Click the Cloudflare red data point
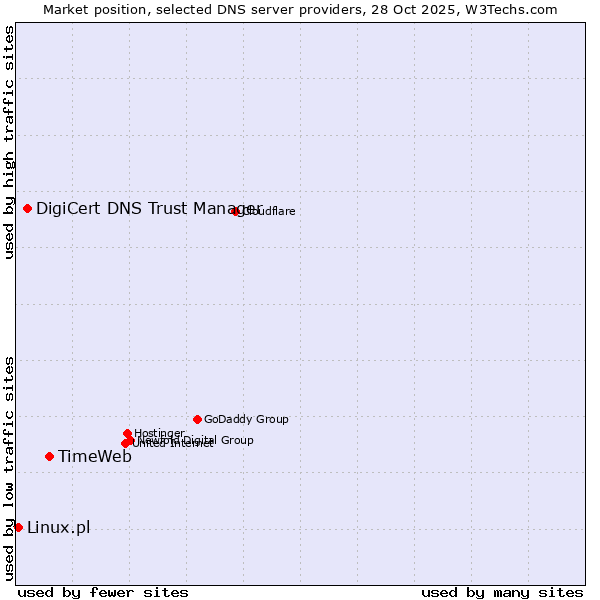The image size is (600, 600). click(x=236, y=211)
